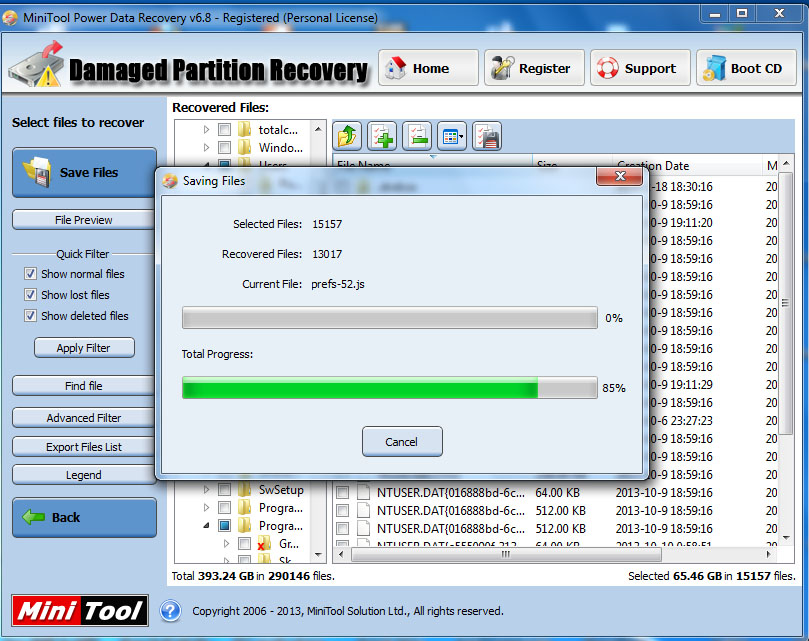
Task: Expand the Gr... subfolder node
Action: click(226, 543)
